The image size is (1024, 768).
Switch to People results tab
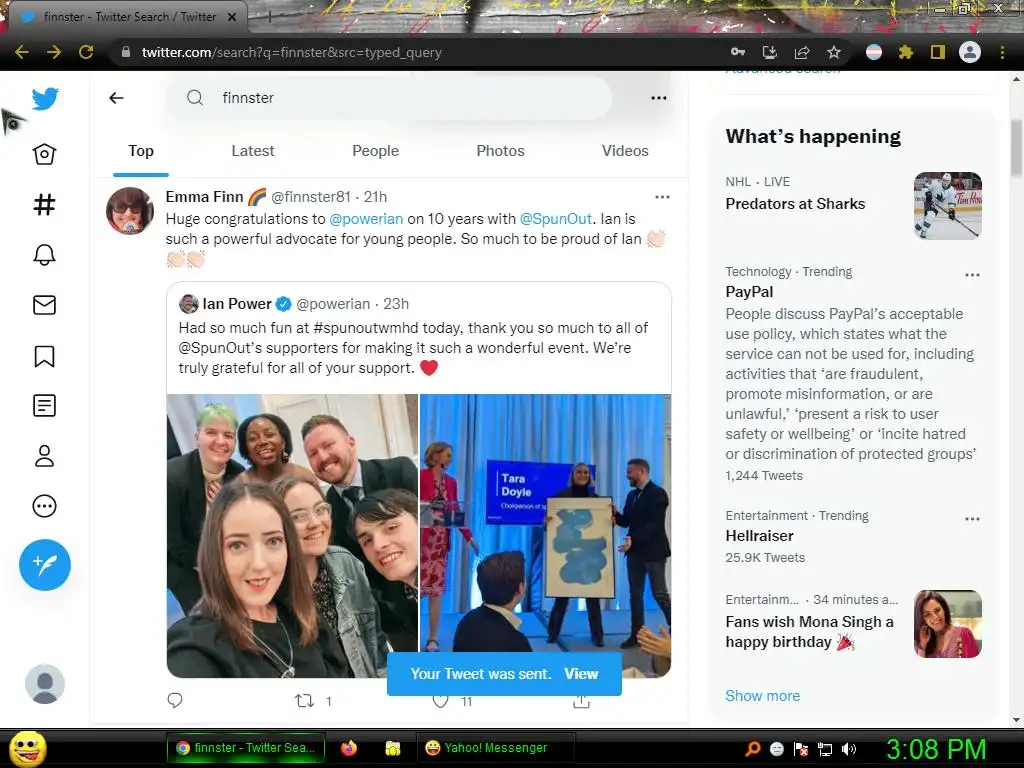tap(376, 151)
